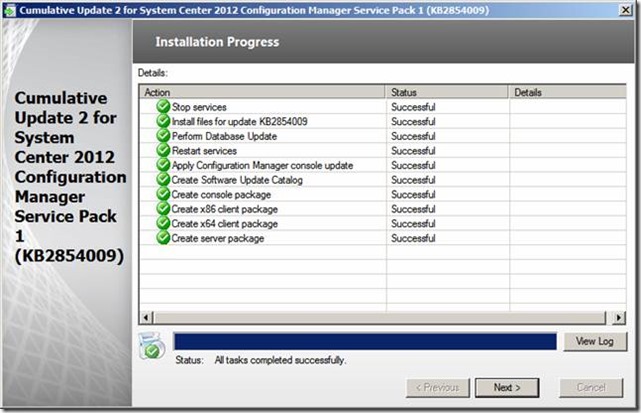Click the greyed-out Cancel button
Viewport: 641px width, 413px height.
[591, 387]
